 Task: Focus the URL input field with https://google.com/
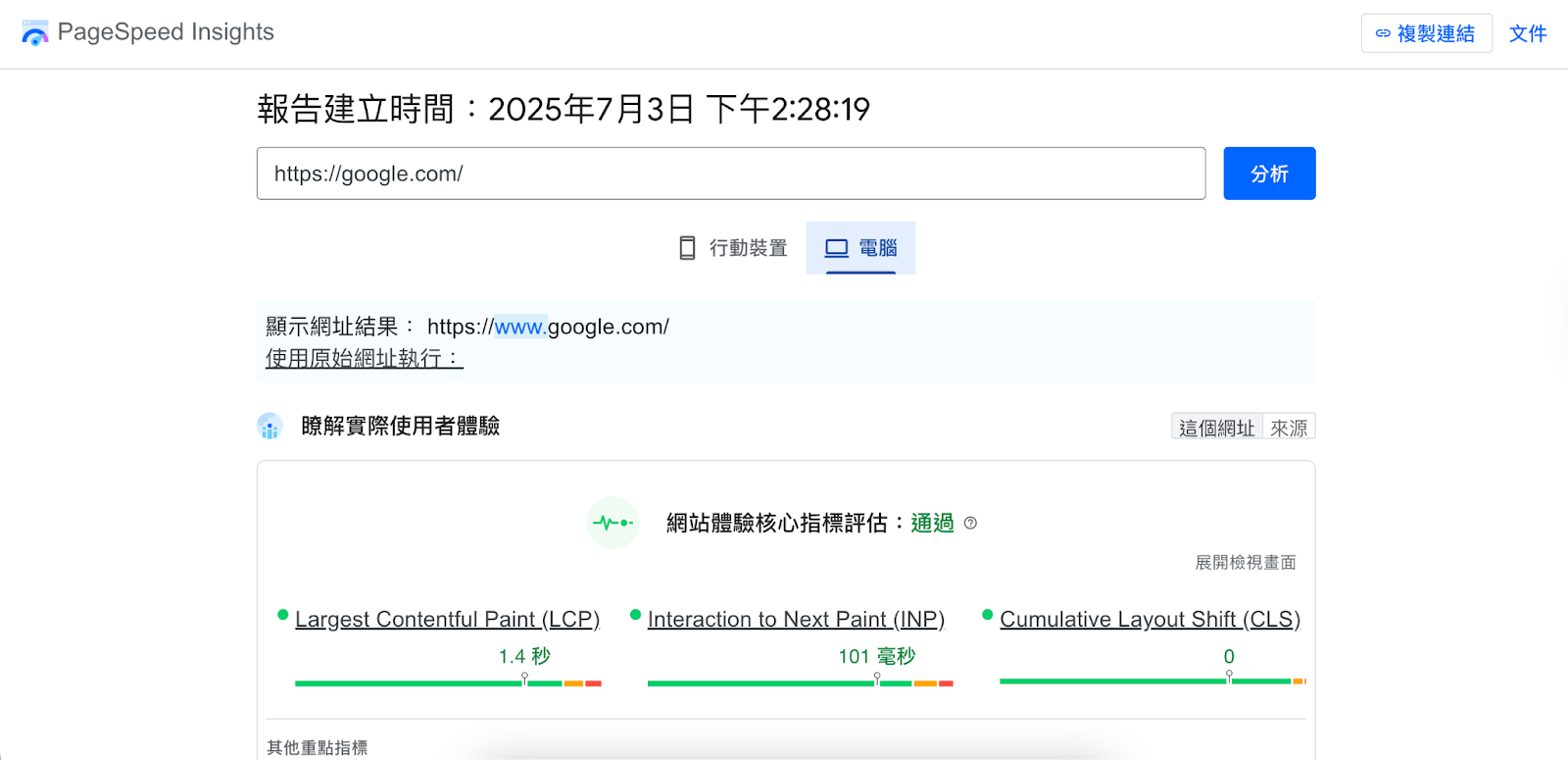(x=731, y=174)
